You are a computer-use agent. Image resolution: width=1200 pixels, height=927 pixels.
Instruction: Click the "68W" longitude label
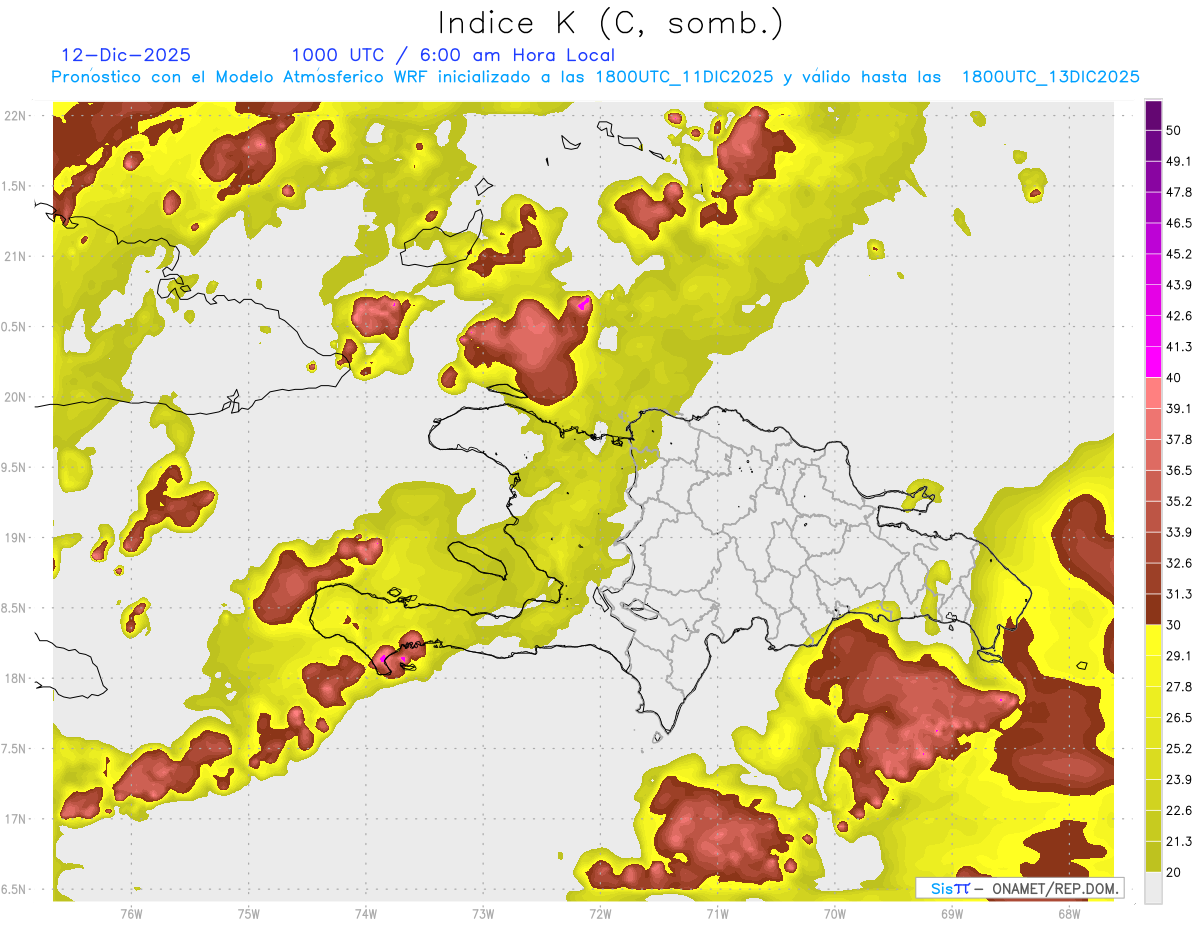[x=1068, y=914]
